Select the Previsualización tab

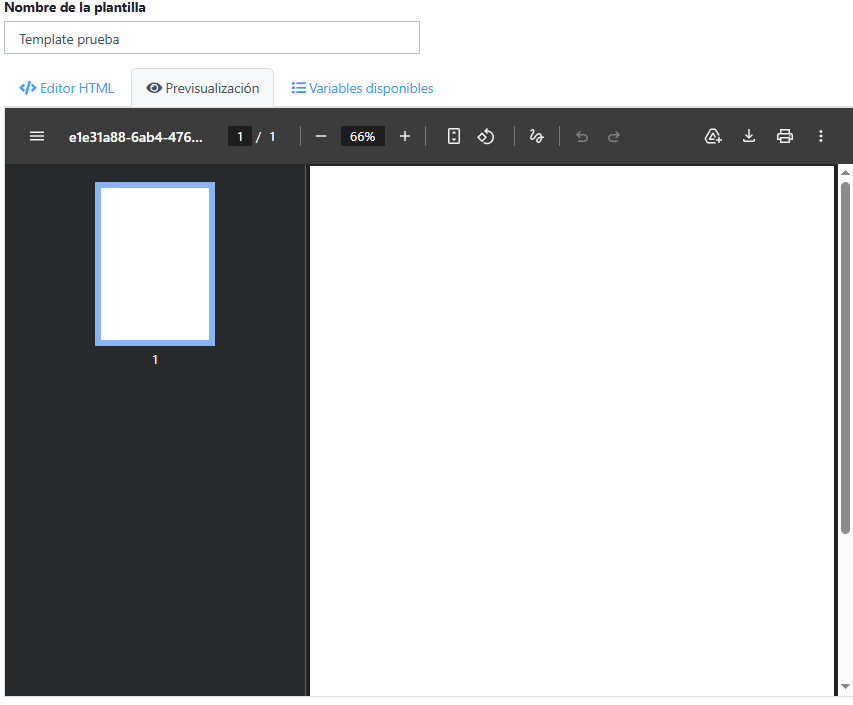tap(203, 88)
